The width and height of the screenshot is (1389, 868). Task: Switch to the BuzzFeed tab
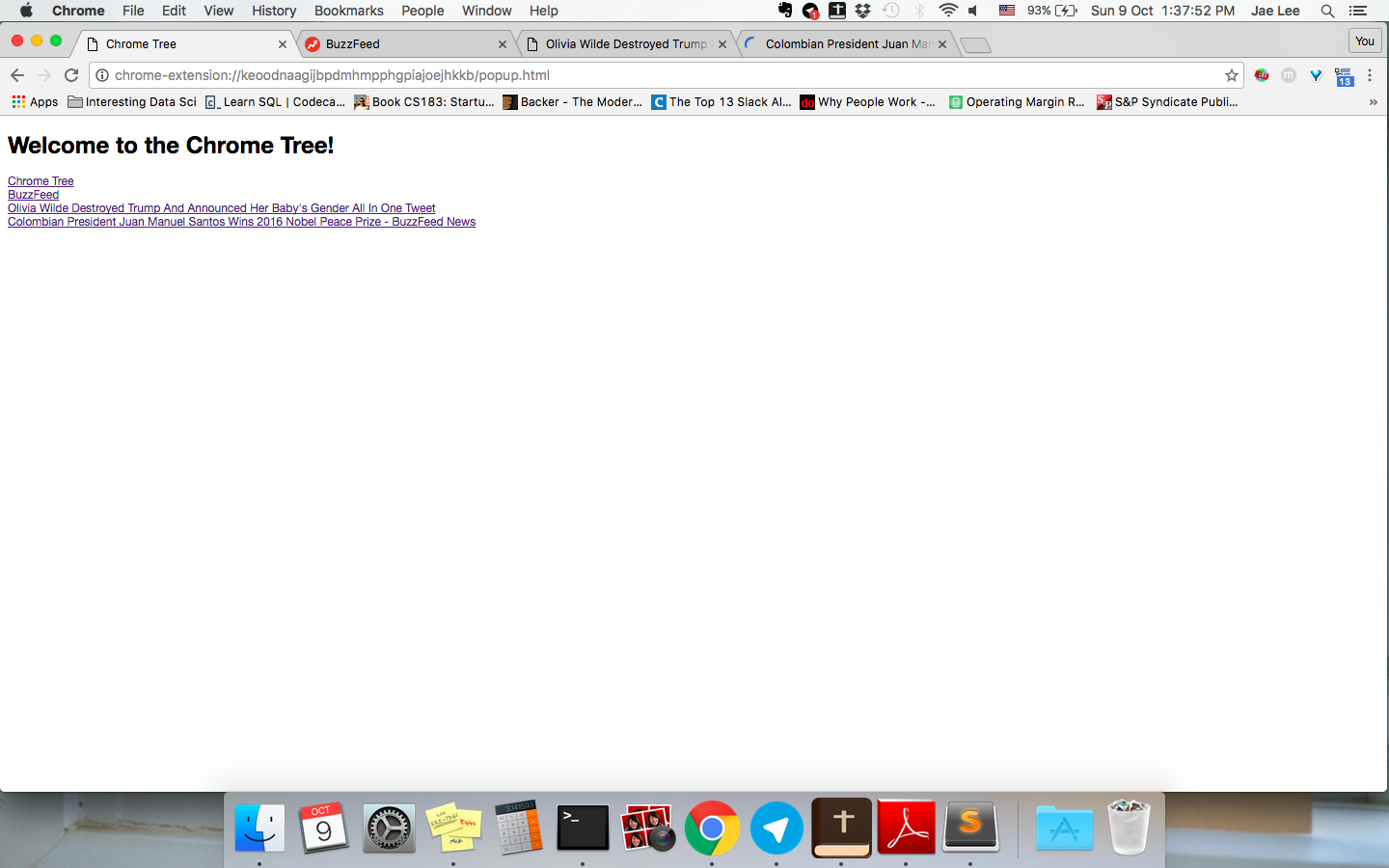[405, 44]
